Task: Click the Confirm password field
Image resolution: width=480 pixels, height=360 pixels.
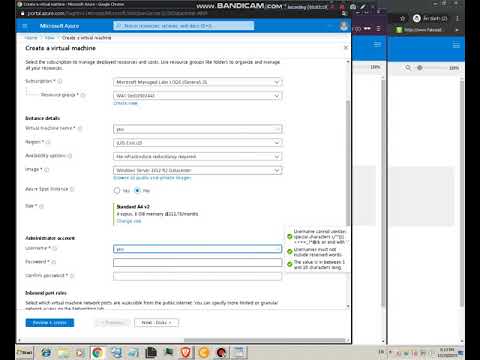Action: tap(198, 276)
